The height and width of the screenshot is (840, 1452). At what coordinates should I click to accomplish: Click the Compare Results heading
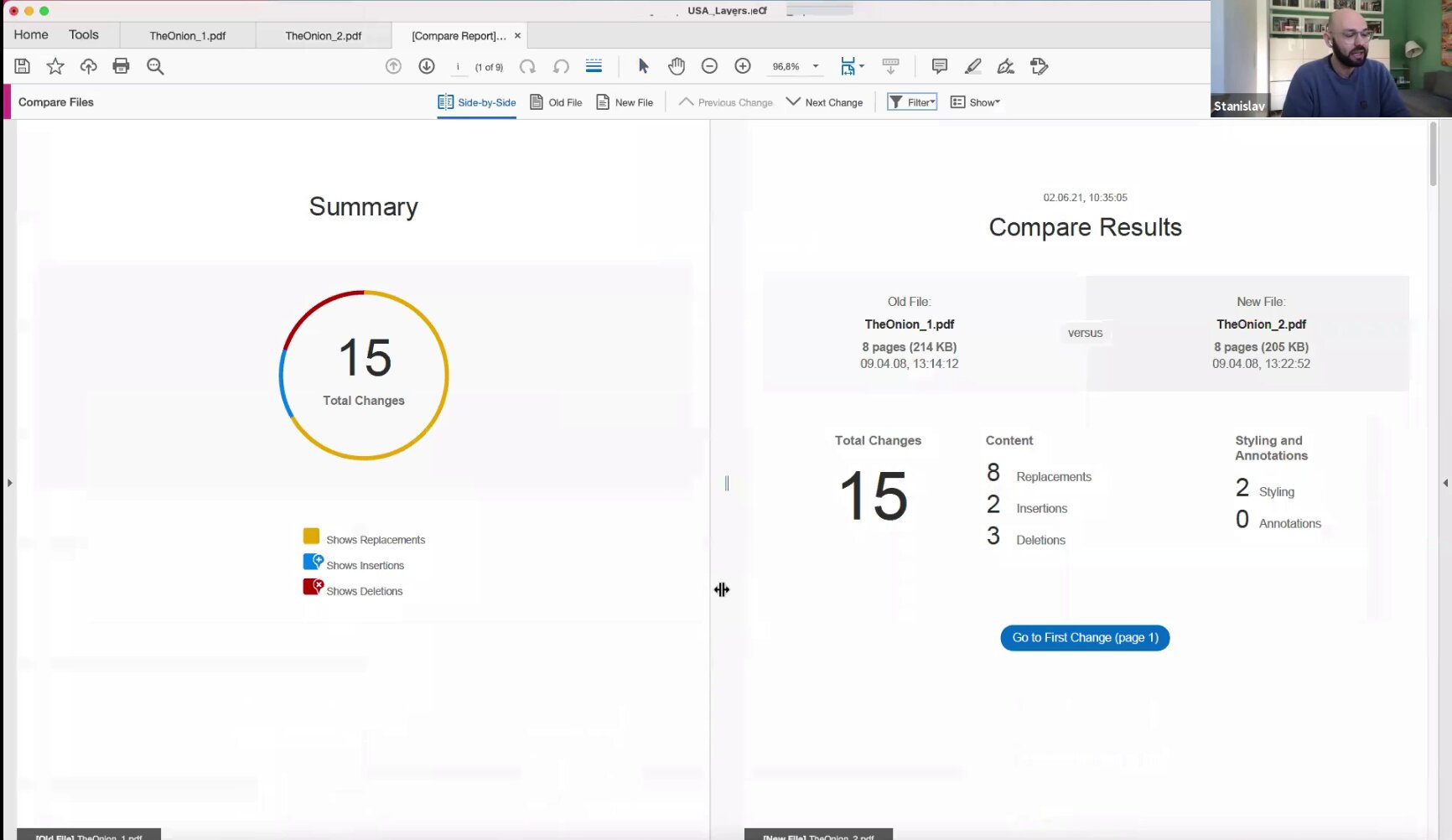coord(1085,227)
